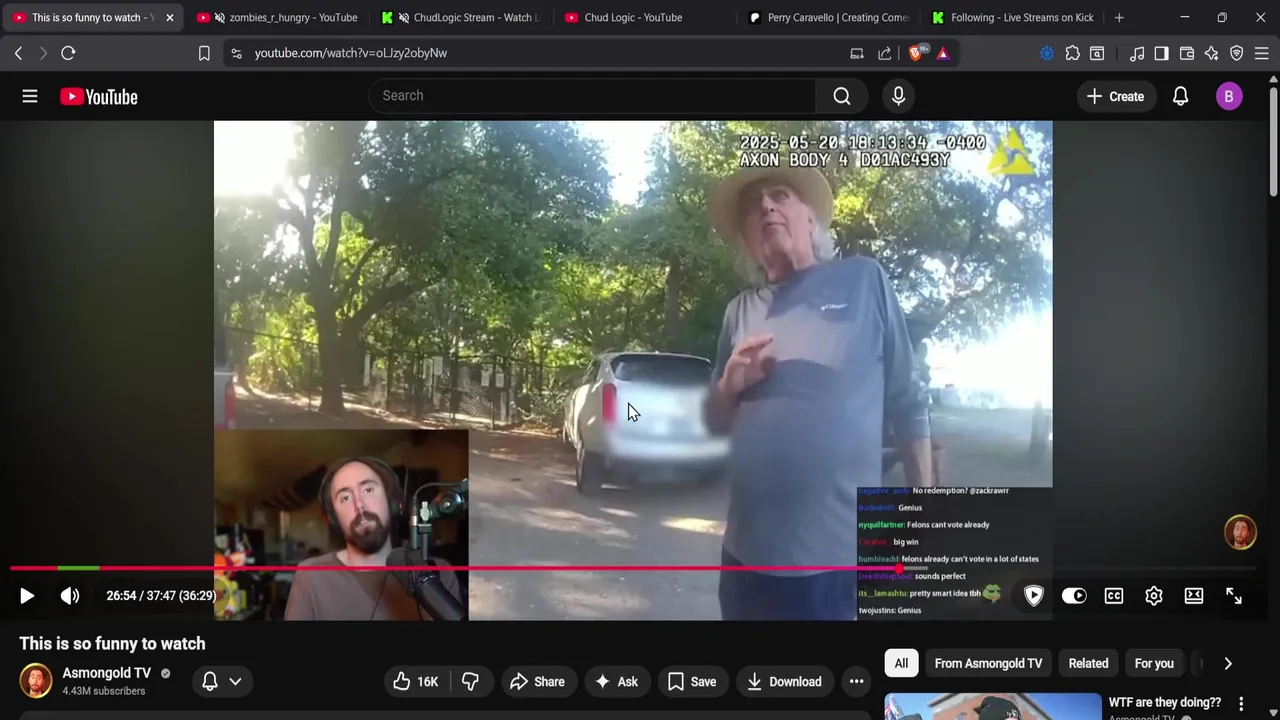Bookmark this page in the address bar
This screenshot has height=720, width=1280.
click(204, 53)
